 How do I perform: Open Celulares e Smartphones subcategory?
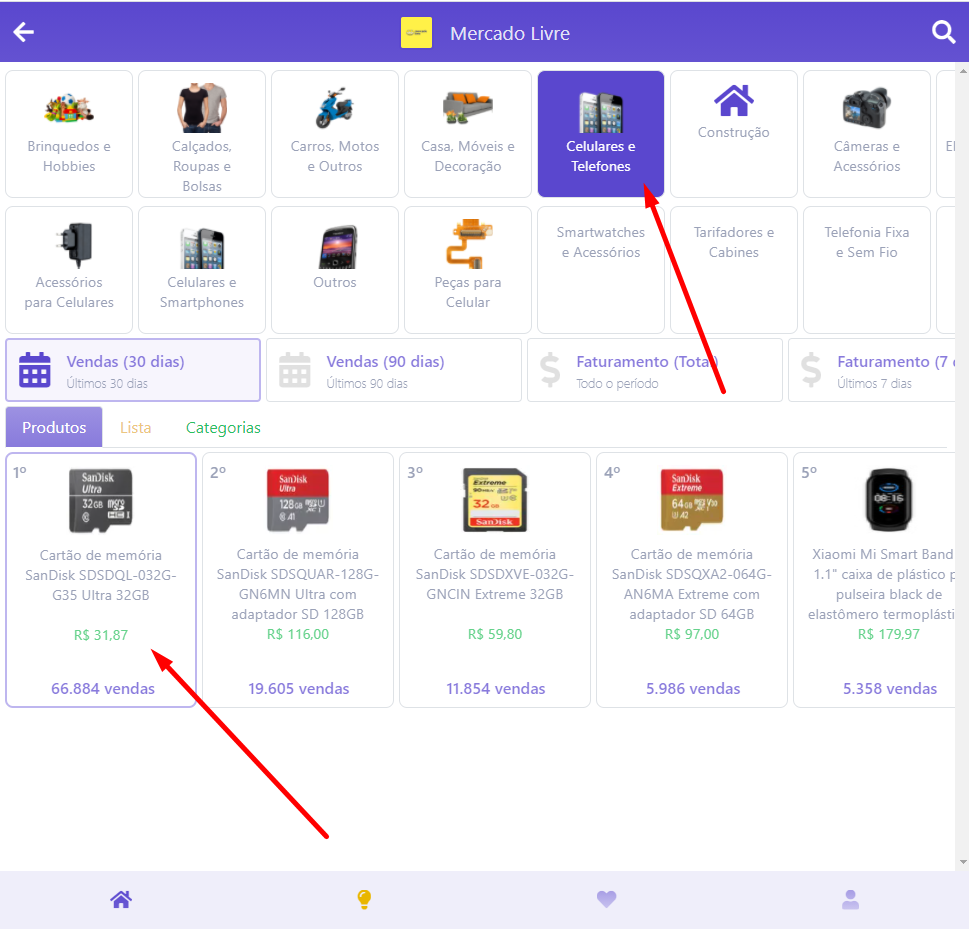(x=202, y=270)
